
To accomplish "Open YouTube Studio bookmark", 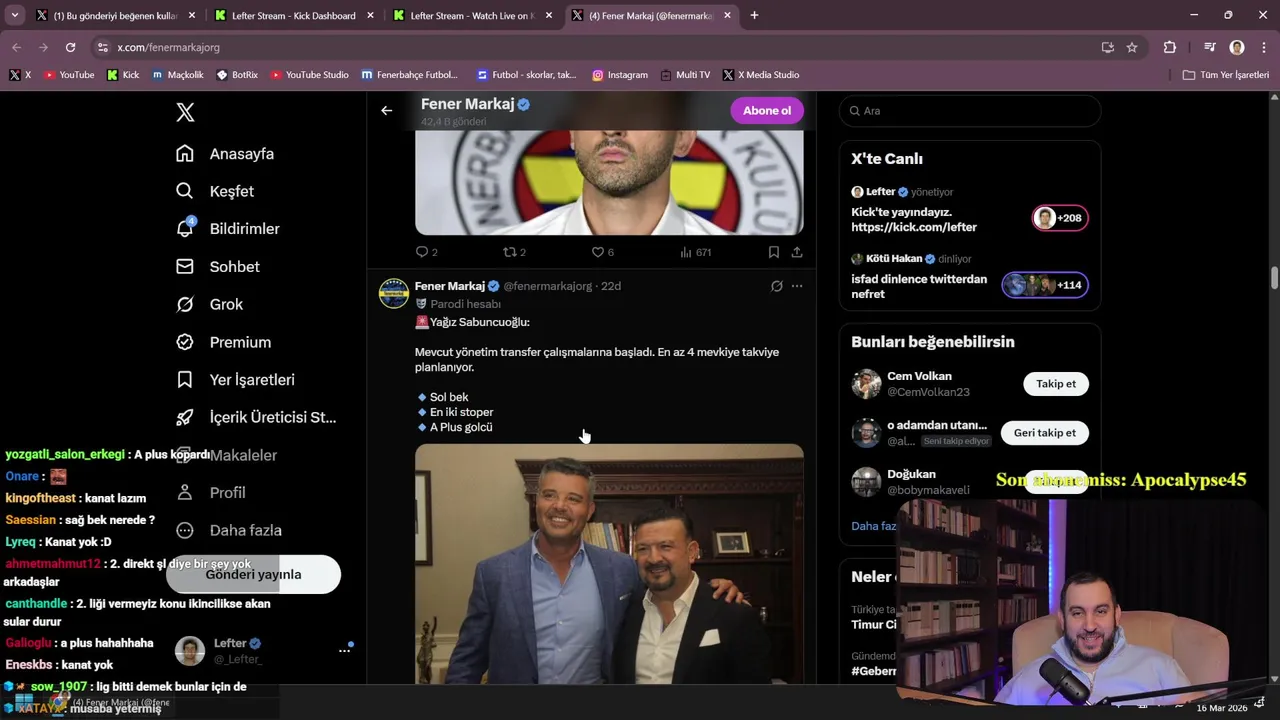I will pyautogui.click(x=309, y=75).
